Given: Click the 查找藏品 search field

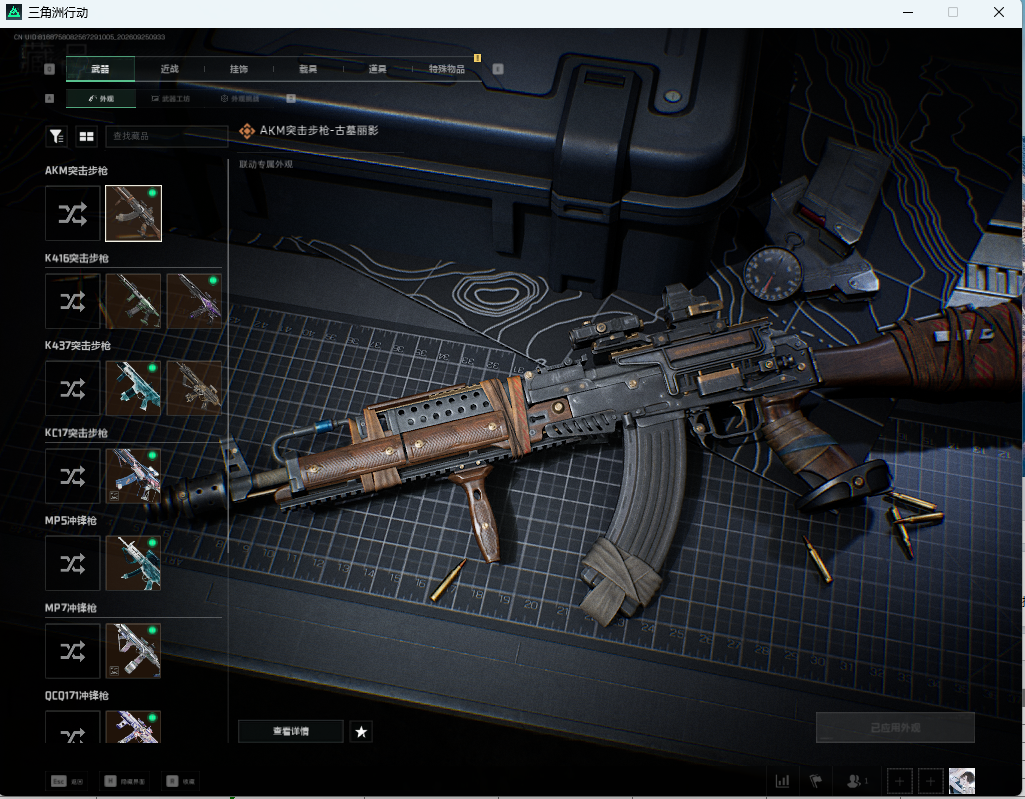Looking at the screenshot, I should (167, 136).
